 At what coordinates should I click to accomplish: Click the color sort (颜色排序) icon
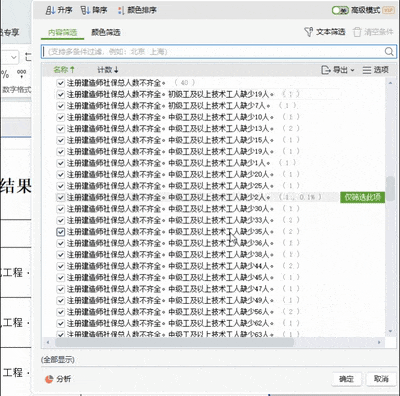click(x=121, y=10)
